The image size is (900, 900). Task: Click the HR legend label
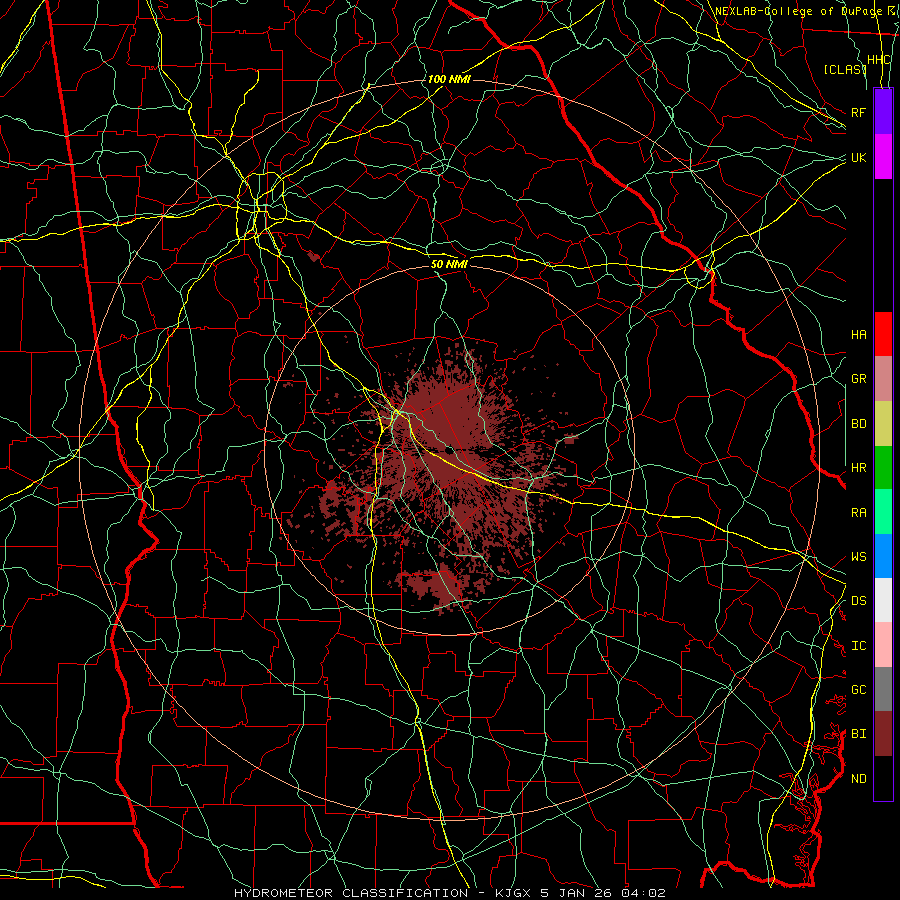(858, 468)
